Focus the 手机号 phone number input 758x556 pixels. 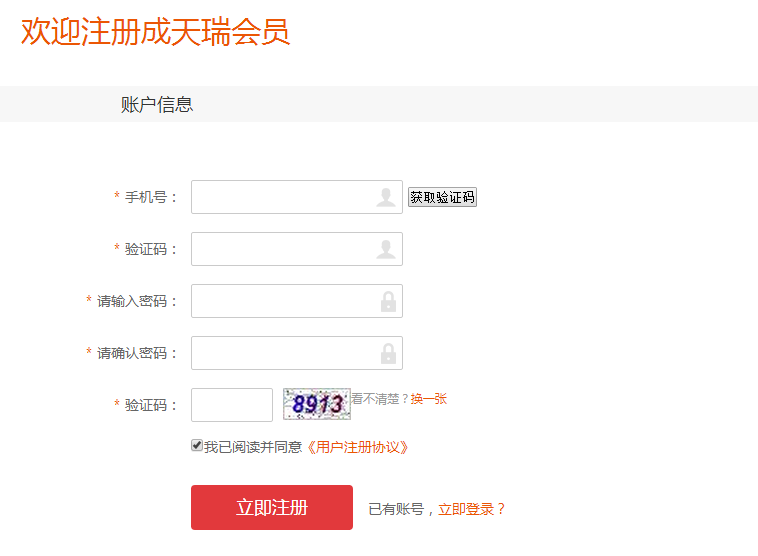297,197
